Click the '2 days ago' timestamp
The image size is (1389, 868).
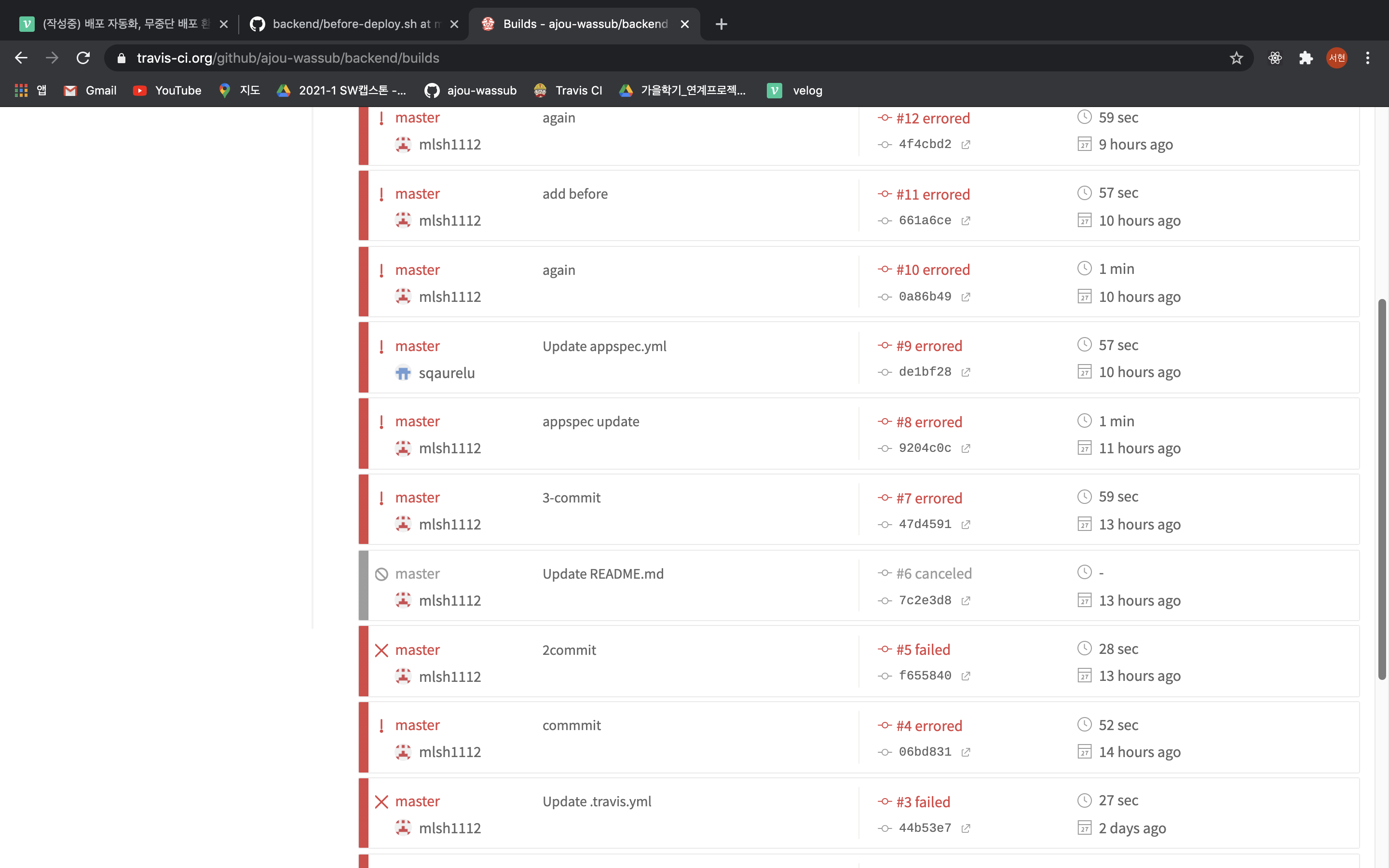1132,828
